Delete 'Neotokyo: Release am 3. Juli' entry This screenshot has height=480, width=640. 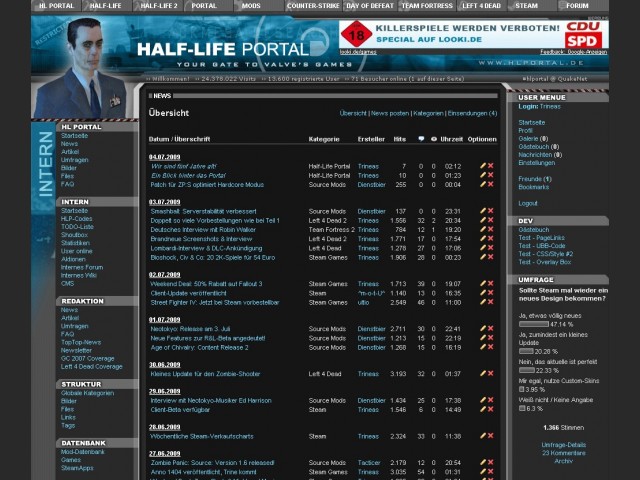(491, 329)
